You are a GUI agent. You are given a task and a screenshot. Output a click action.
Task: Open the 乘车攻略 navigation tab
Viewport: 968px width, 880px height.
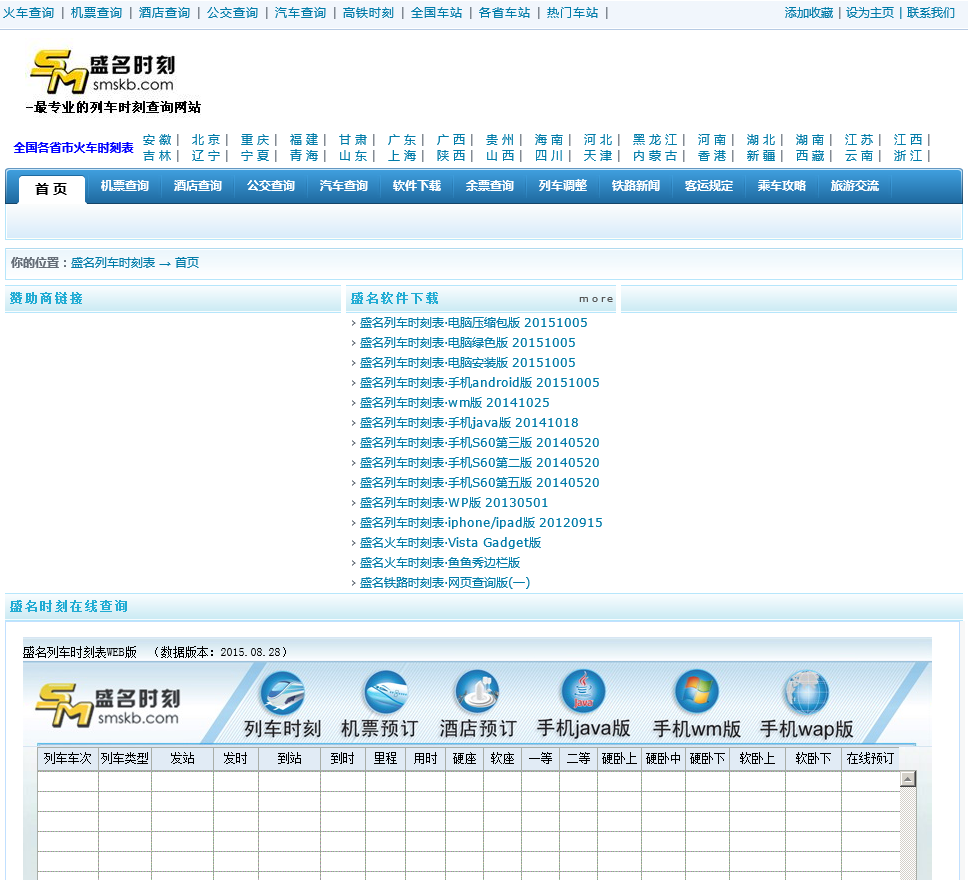(x=782, y=186)
